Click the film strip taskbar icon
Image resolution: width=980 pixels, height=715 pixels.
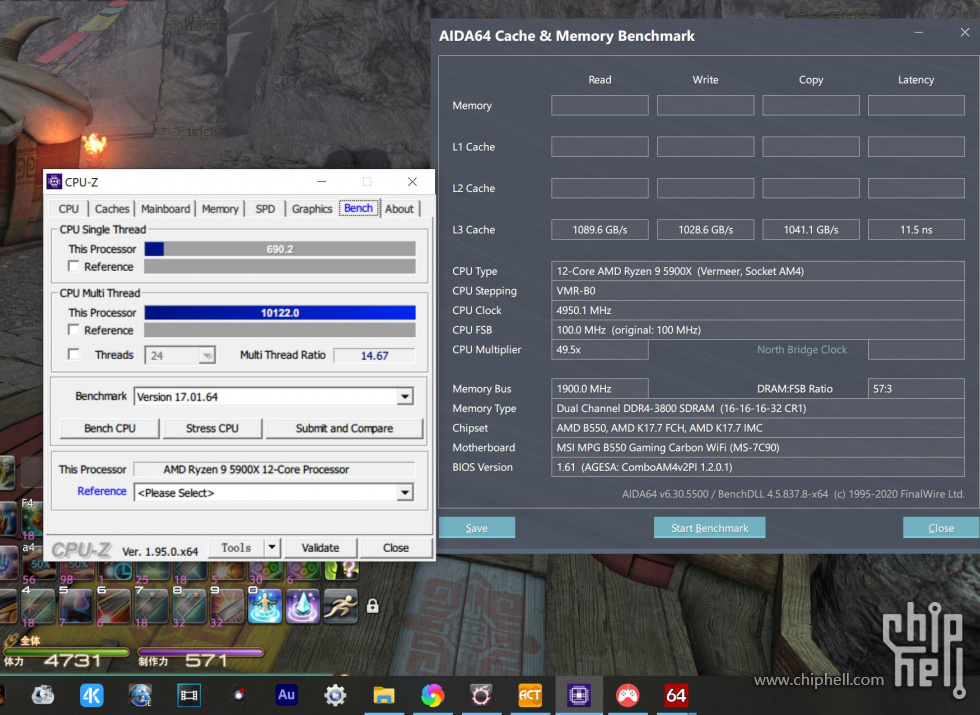click(x=189, y=695)
